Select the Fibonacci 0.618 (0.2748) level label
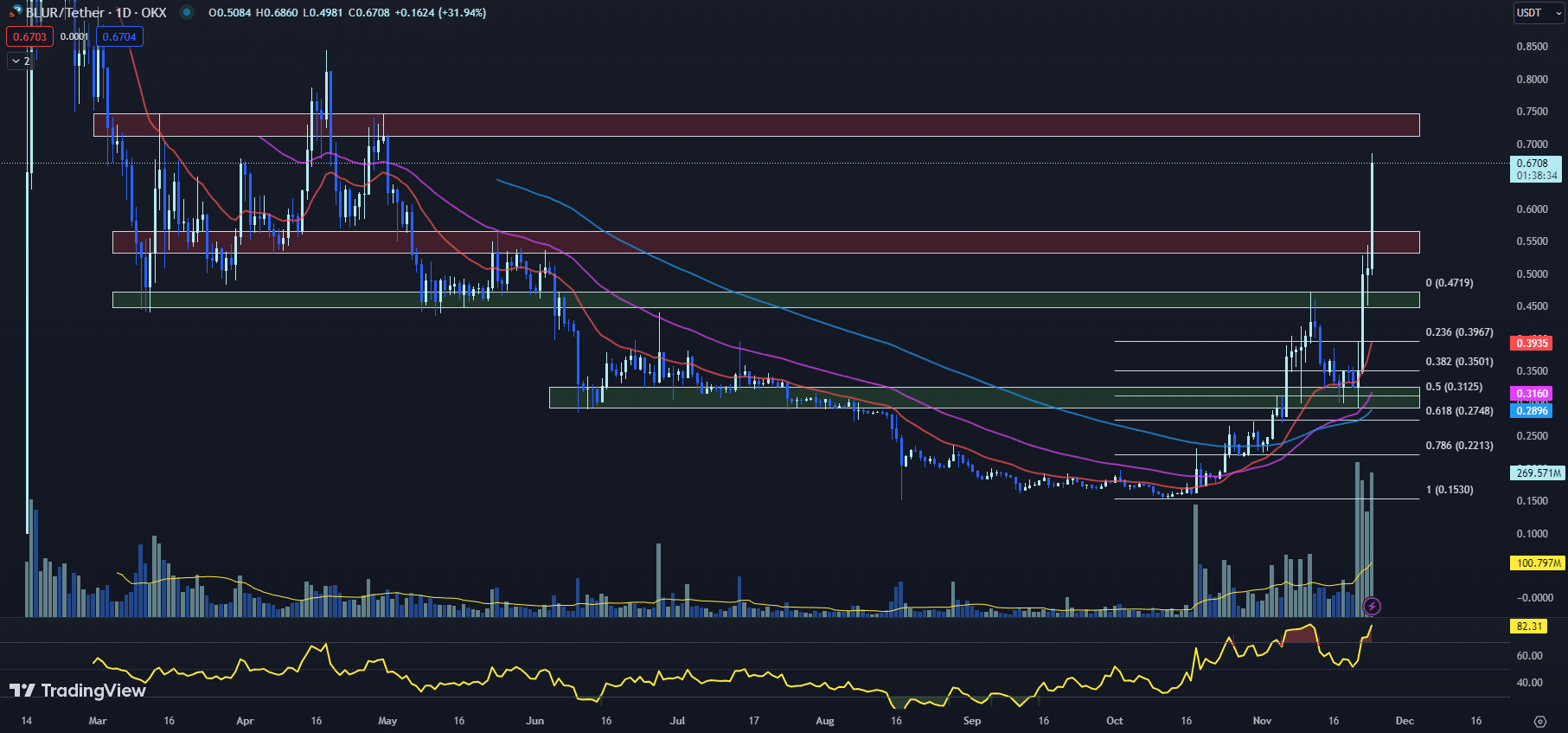 pos(1459,411)
